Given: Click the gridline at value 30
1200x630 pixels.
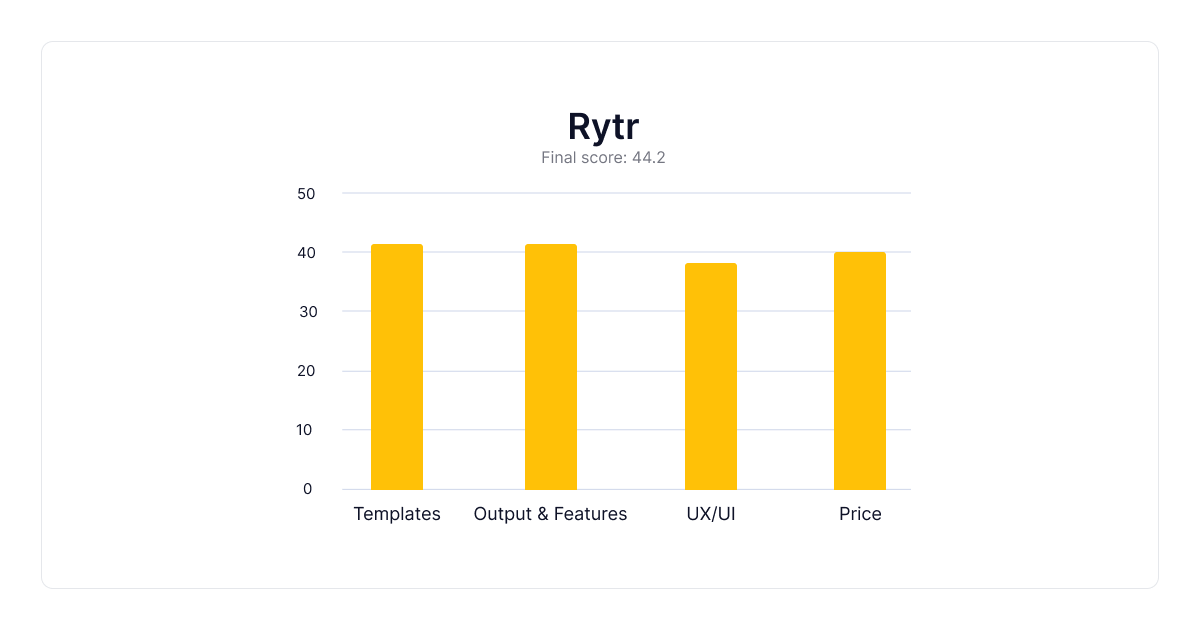Looking at the screenshot, I should click(626, 311).
